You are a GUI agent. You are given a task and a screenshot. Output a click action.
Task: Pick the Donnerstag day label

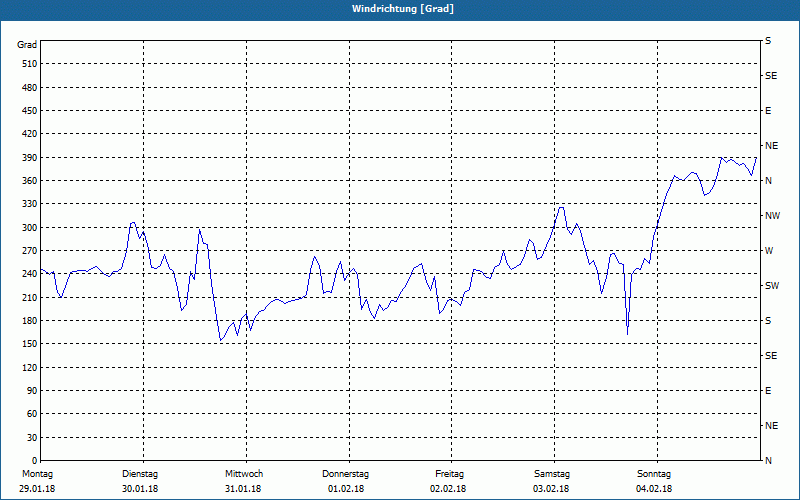point(345,474)
